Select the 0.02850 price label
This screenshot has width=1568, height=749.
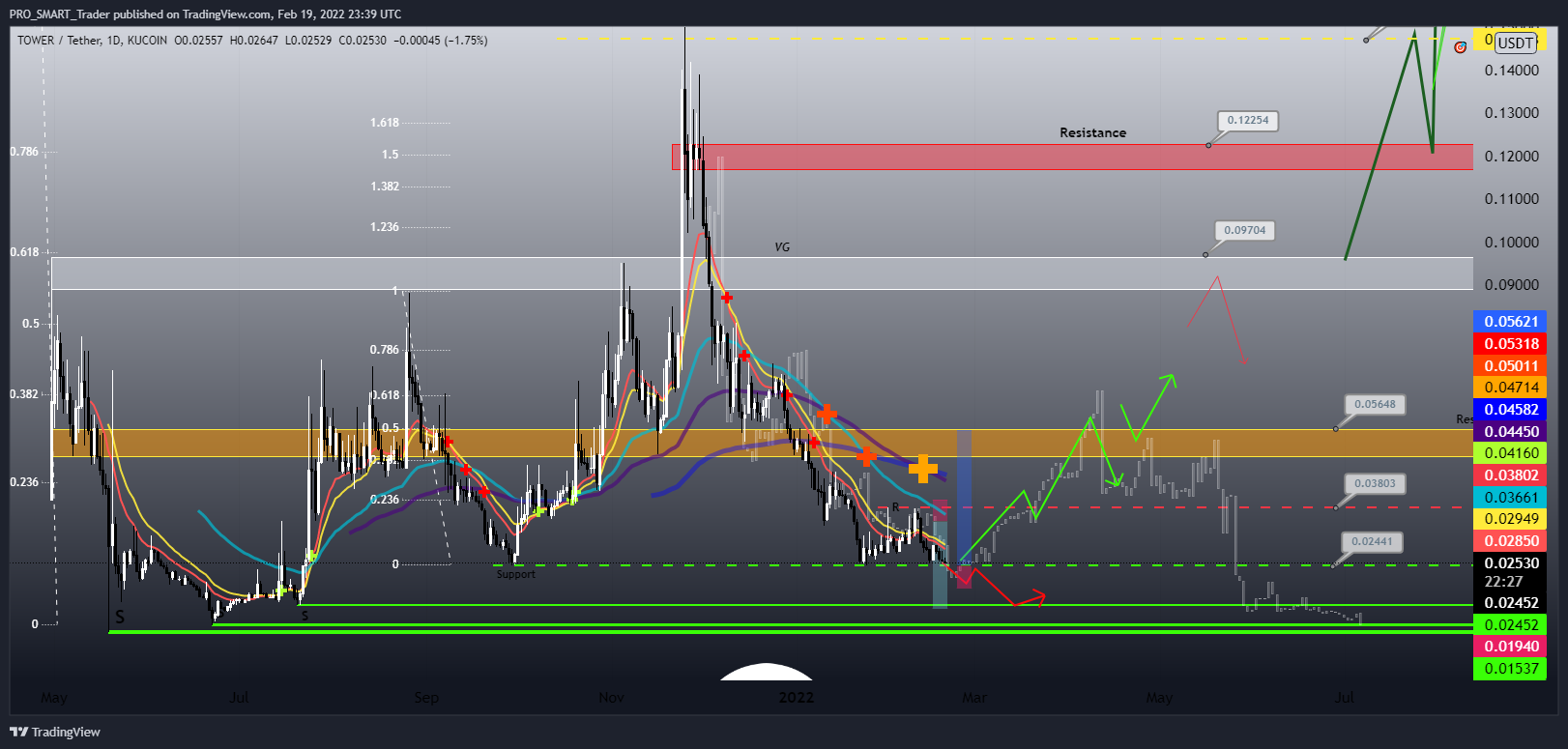(x=1510, y=541)
